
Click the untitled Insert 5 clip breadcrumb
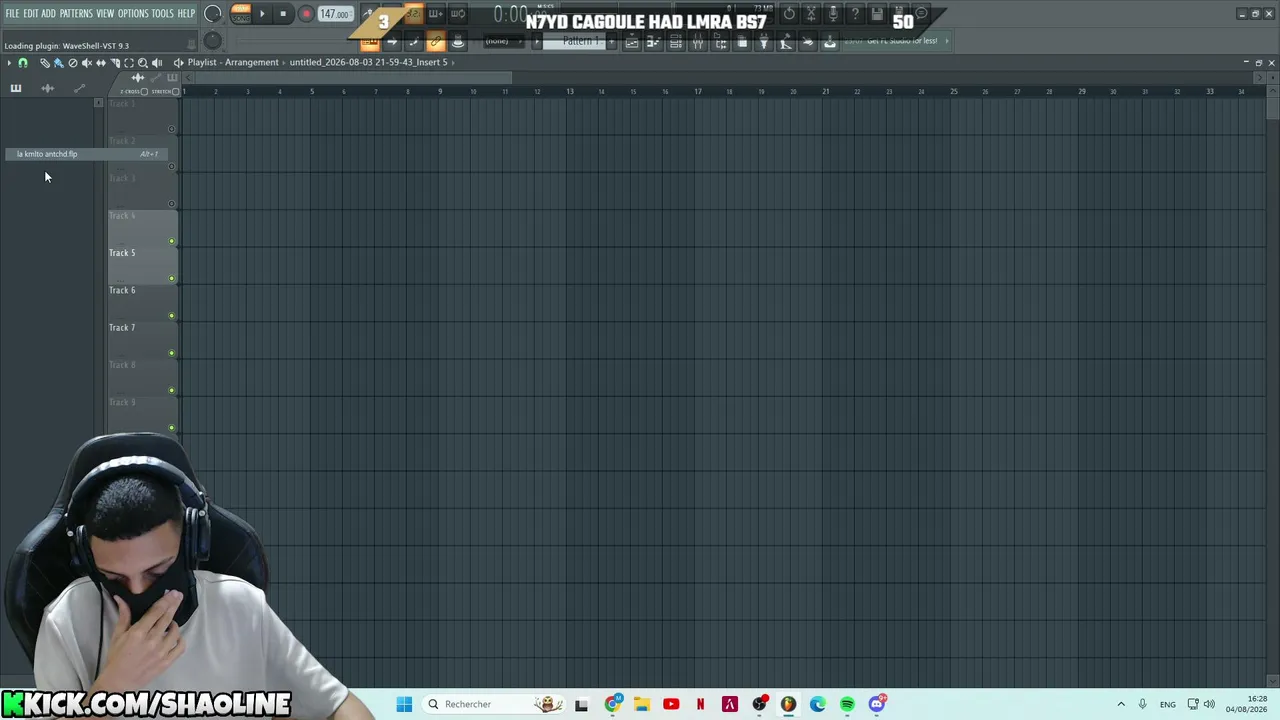click(x=369, y=62)
